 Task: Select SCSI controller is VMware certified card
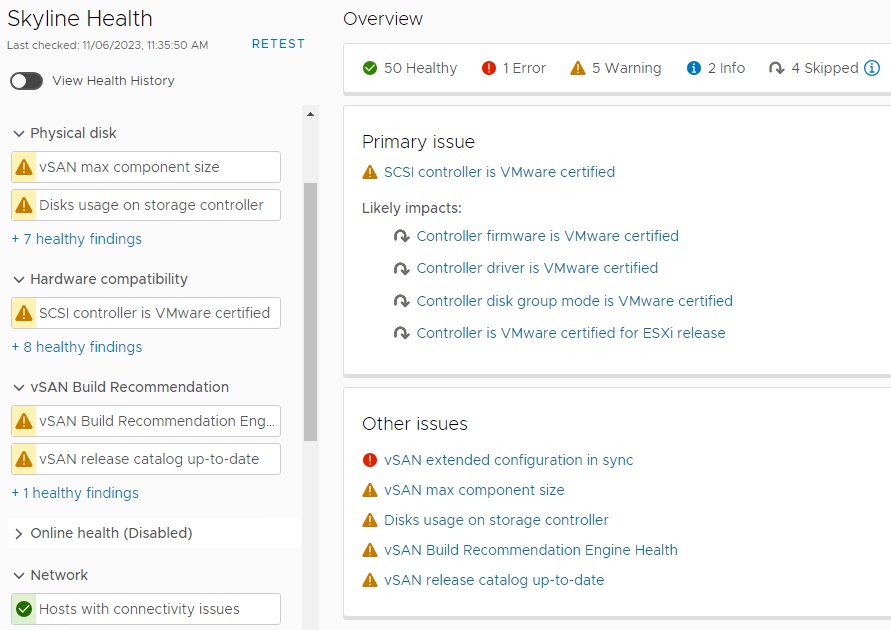tap(145, 313)
